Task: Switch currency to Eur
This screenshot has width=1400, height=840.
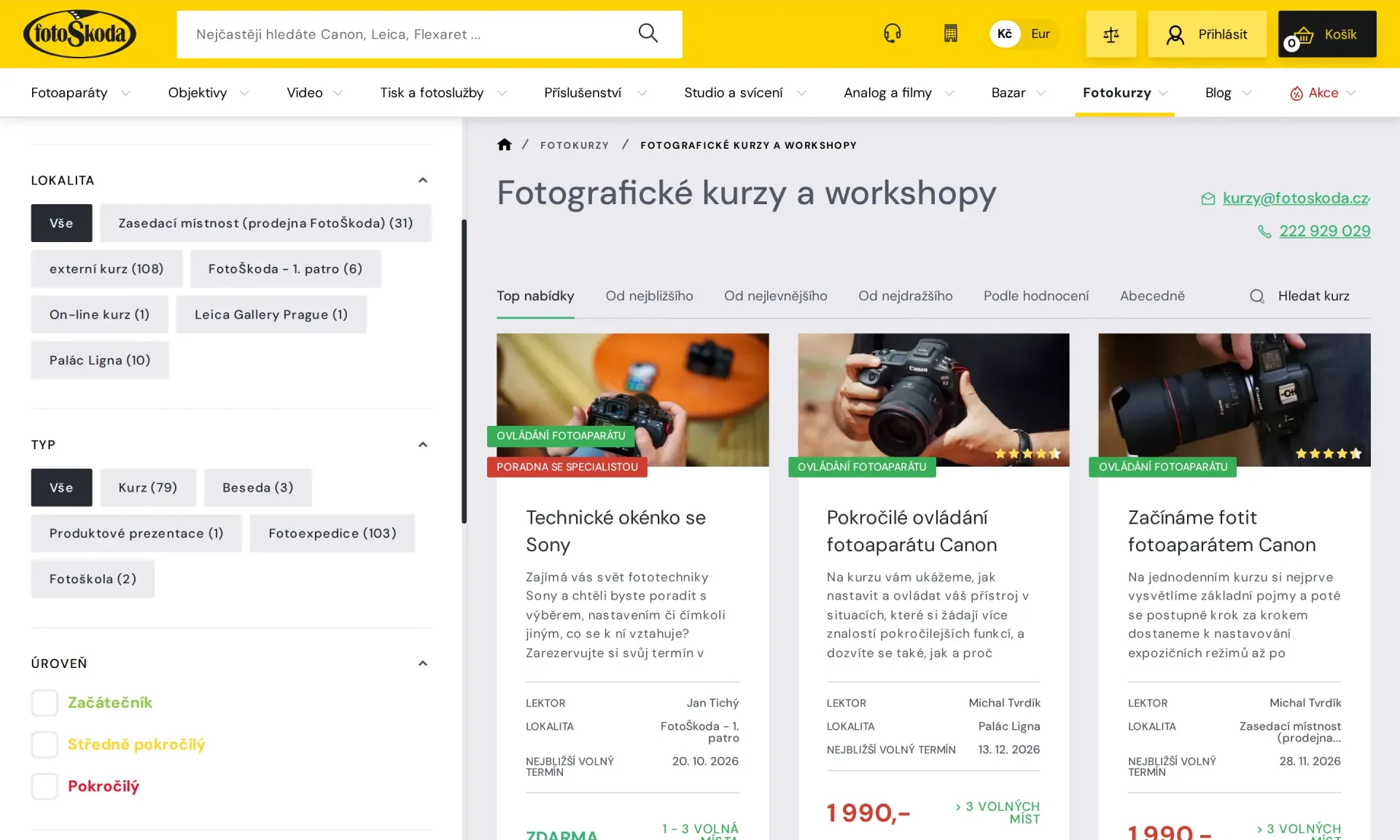Action: click(x=1041, y=34)
